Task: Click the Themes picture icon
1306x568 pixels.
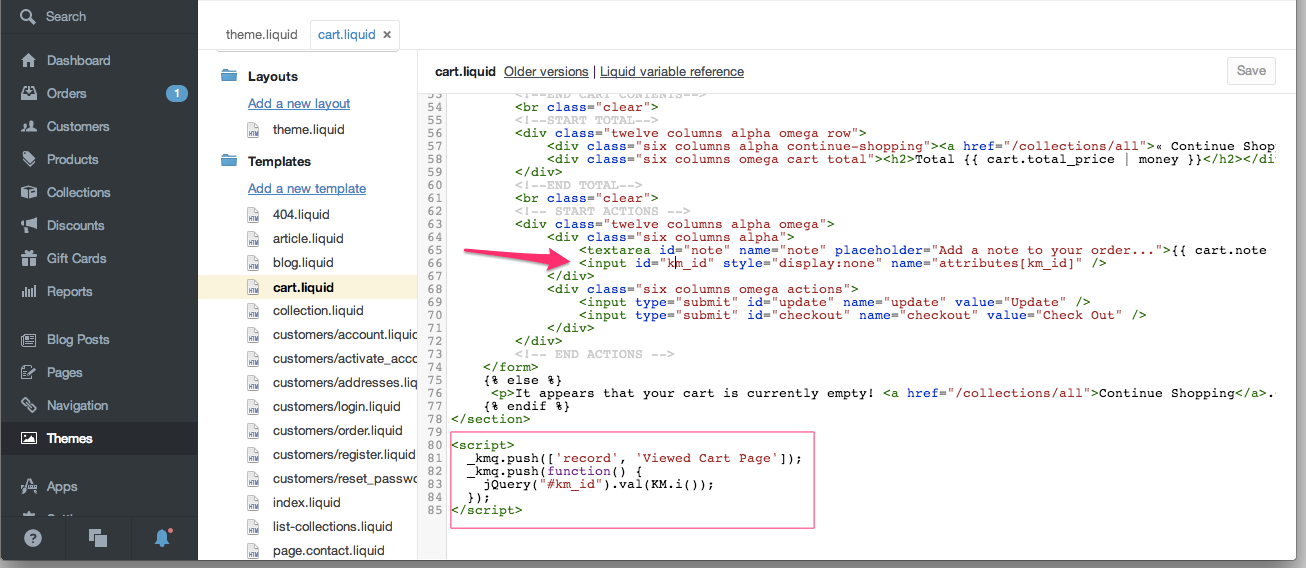Action: [x=28, y=439]
